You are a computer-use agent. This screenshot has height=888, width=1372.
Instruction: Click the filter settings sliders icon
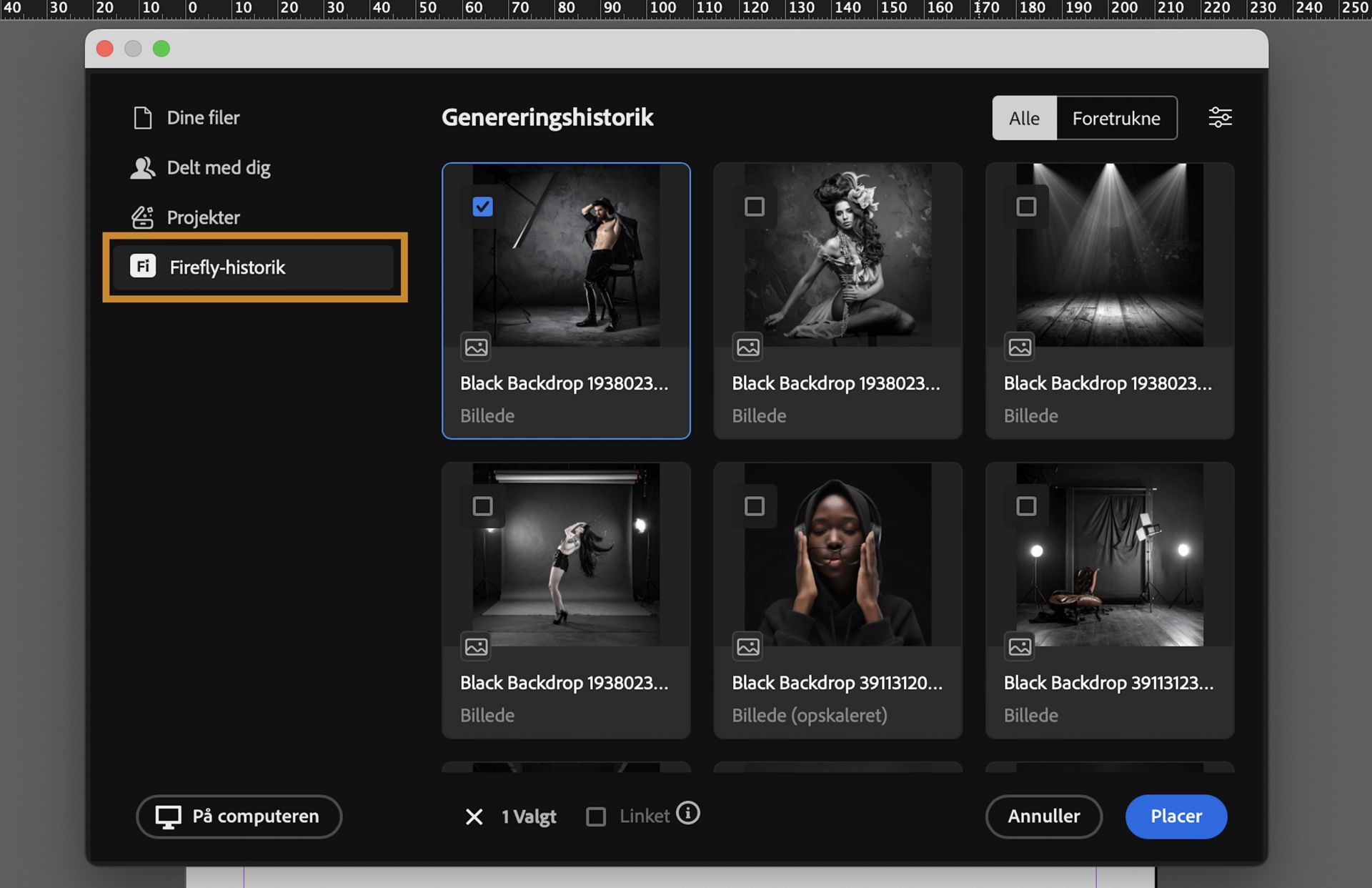(x=1220, y=117)
